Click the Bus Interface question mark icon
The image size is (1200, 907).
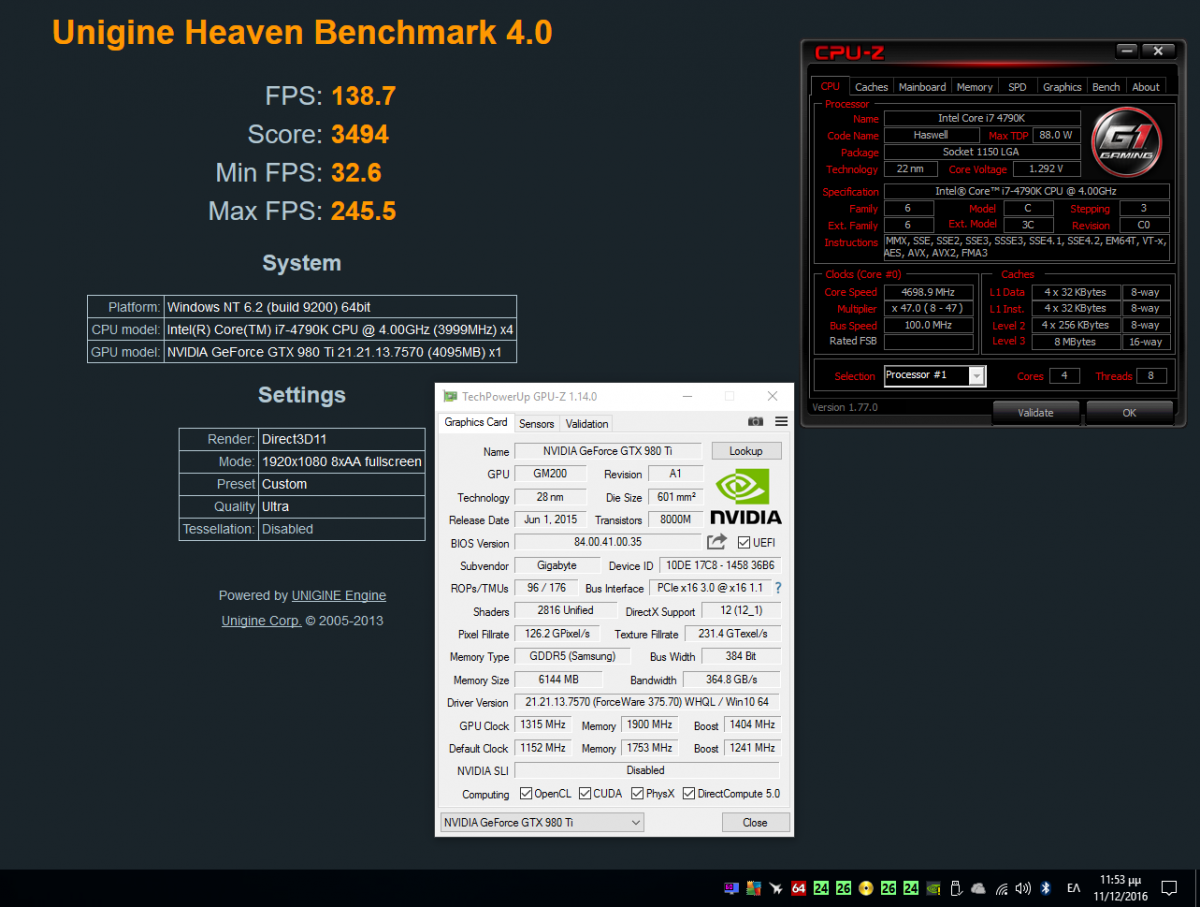click(778, 588)
